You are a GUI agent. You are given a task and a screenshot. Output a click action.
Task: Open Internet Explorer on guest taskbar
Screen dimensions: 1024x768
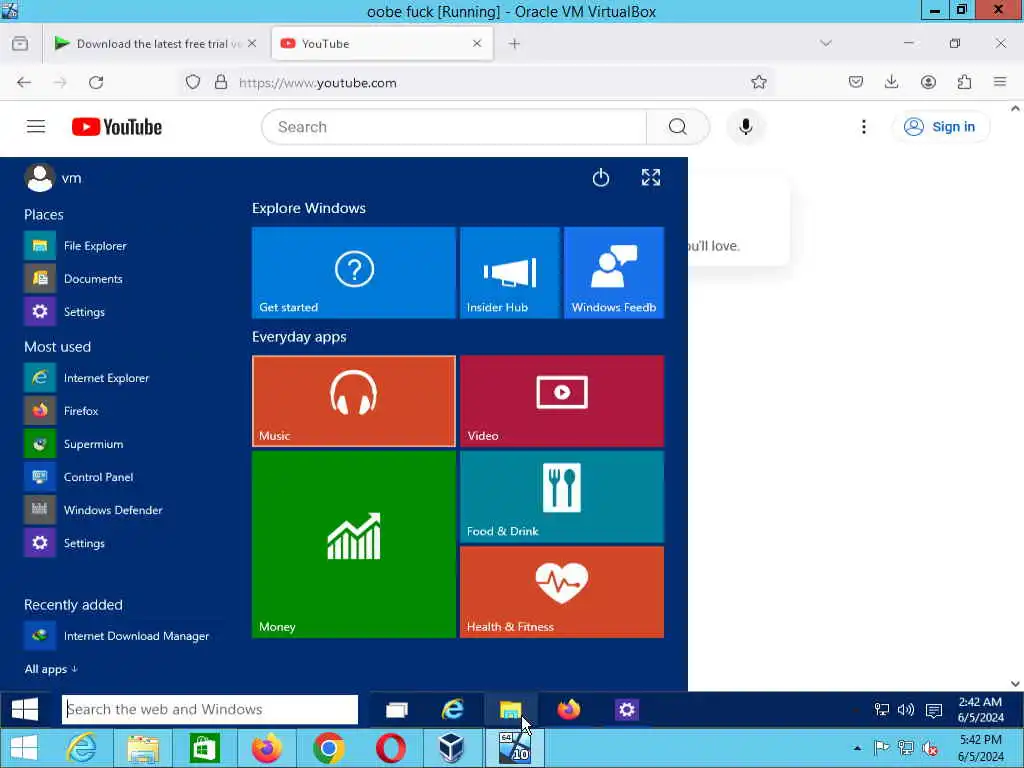pyautogui.click(x=452, y=709)
